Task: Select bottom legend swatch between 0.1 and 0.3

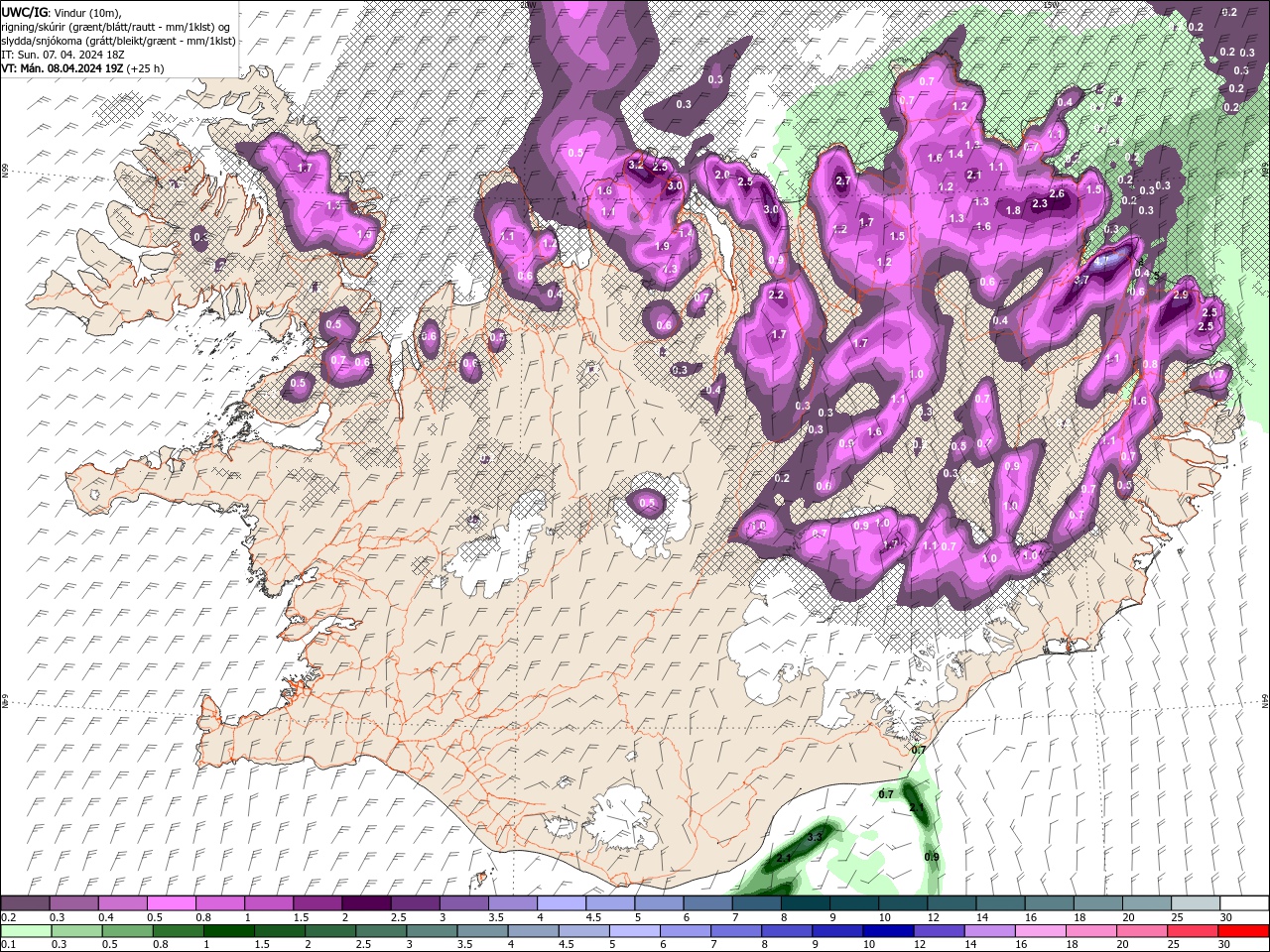Action: point(26,931)
